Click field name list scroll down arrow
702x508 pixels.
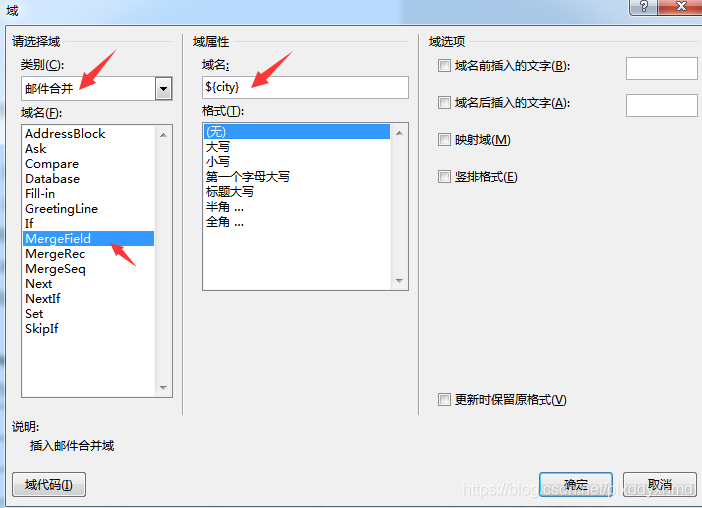pos(163,388)
